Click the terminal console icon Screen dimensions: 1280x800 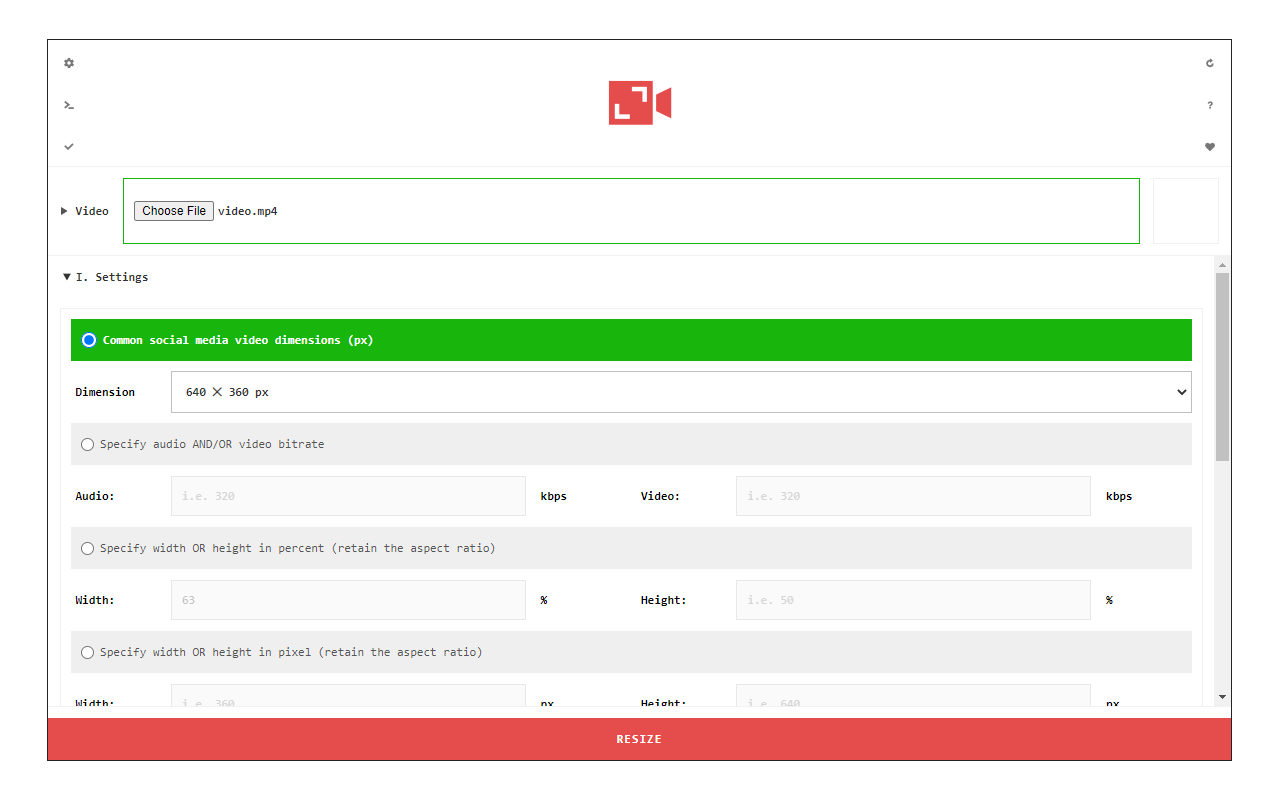(69, 105)
